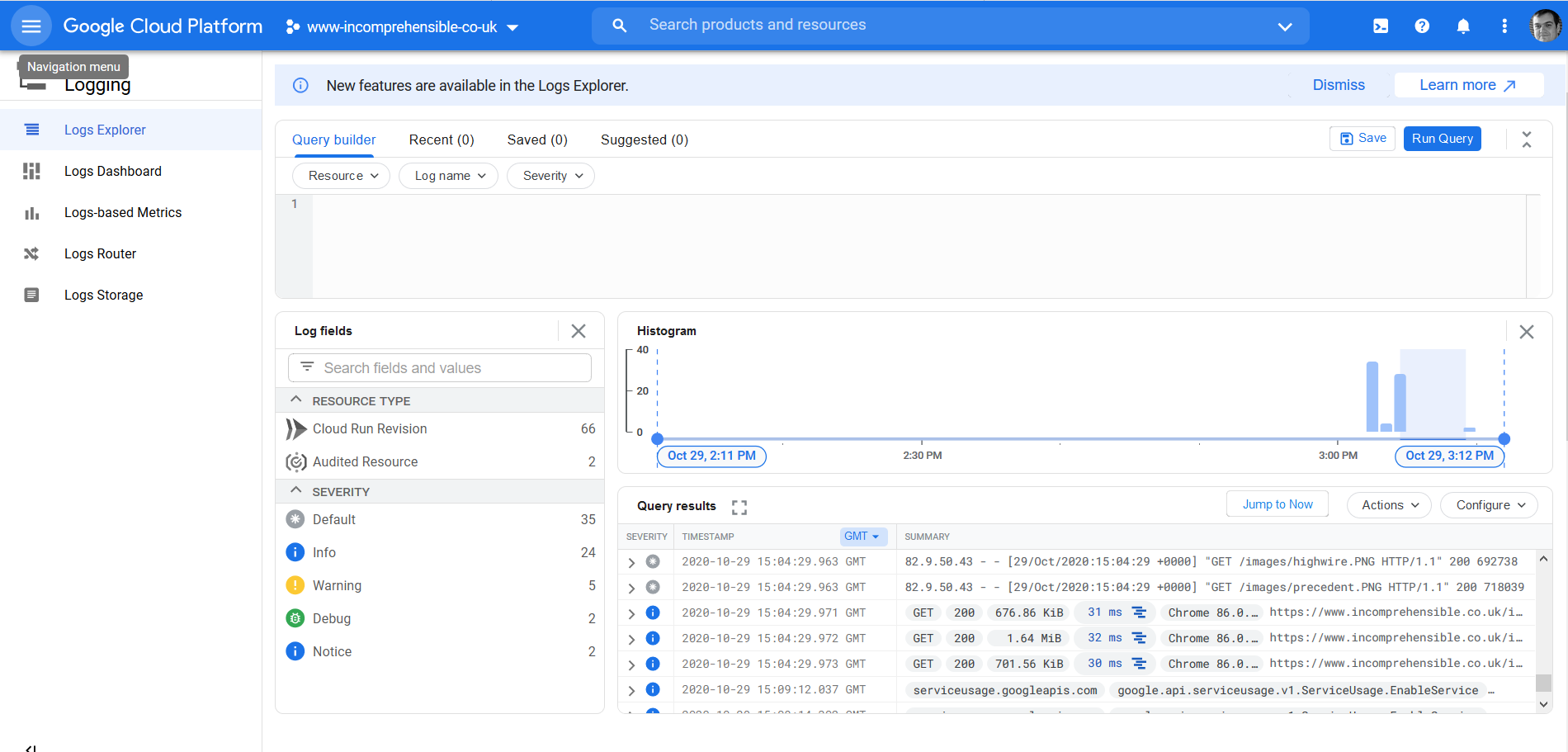
Task: Click the Learn more link
Action: point(1468,85)
